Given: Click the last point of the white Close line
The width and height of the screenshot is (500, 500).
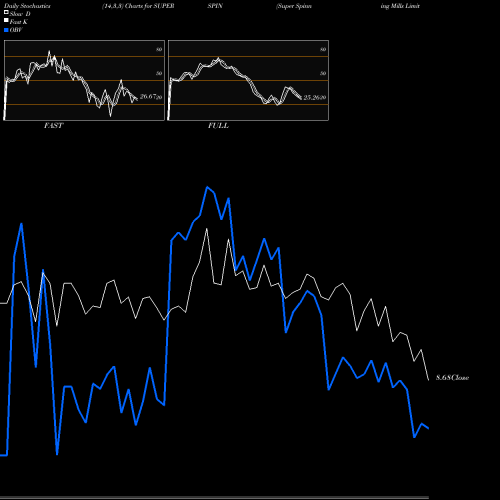Looking at the screenshot, I should click(428, 380).
